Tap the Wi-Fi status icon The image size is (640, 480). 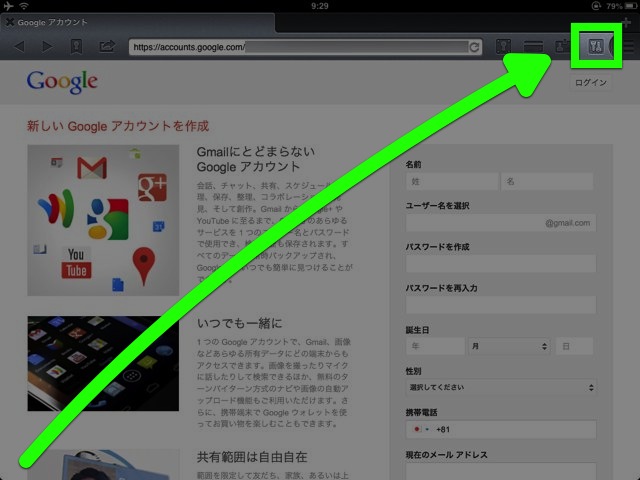[24, 6]
